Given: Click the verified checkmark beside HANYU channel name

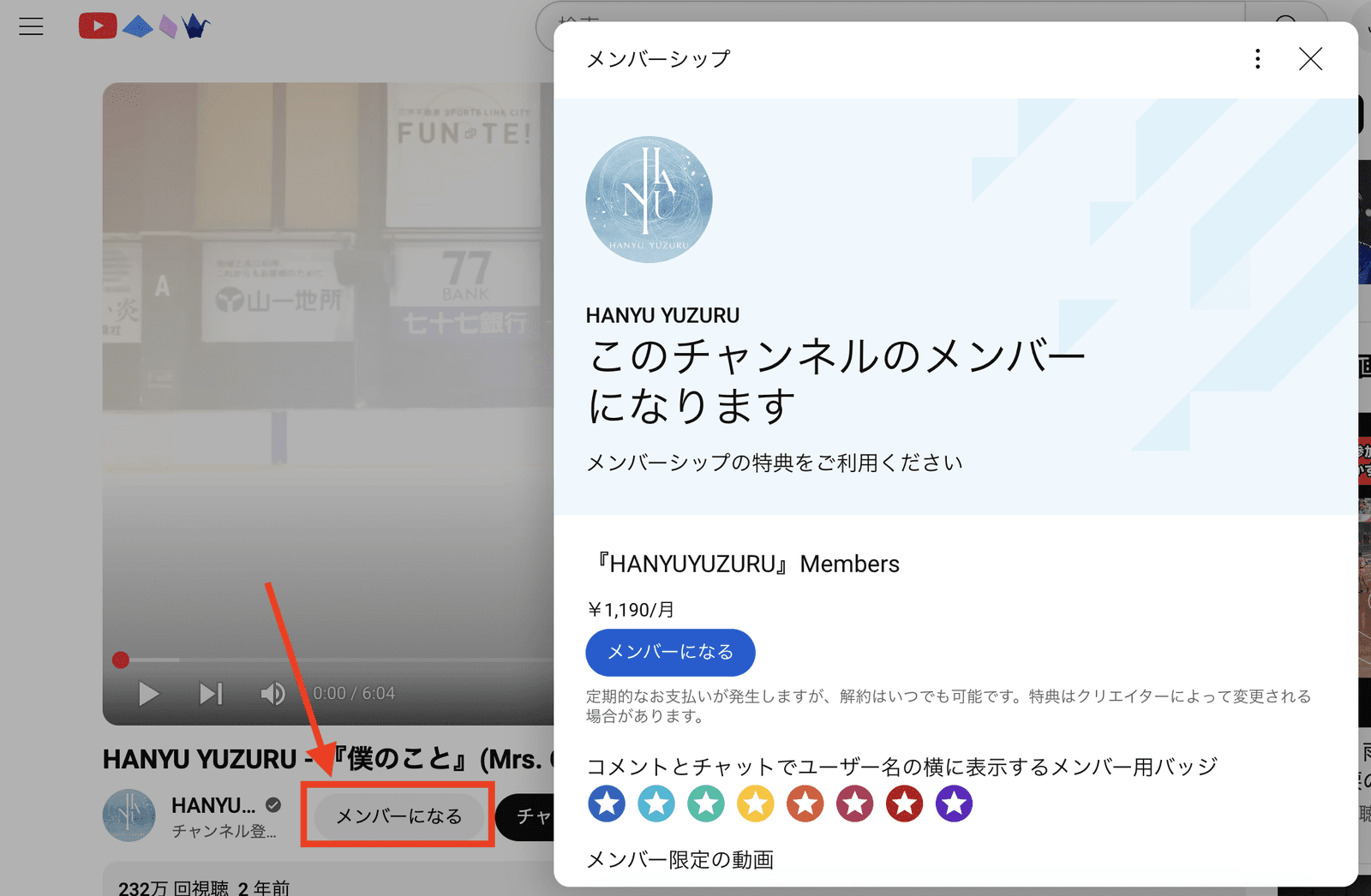Looking at the screenshot, I should click(272, 803).
